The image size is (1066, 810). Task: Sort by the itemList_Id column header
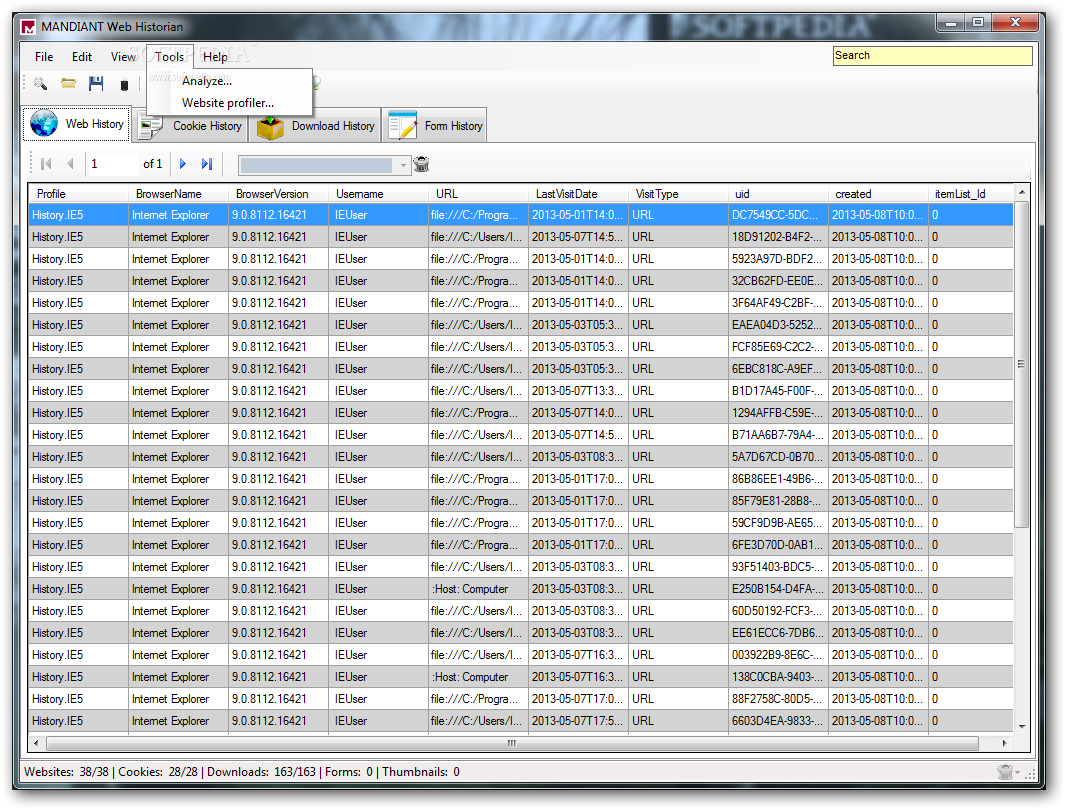point(971,194)
